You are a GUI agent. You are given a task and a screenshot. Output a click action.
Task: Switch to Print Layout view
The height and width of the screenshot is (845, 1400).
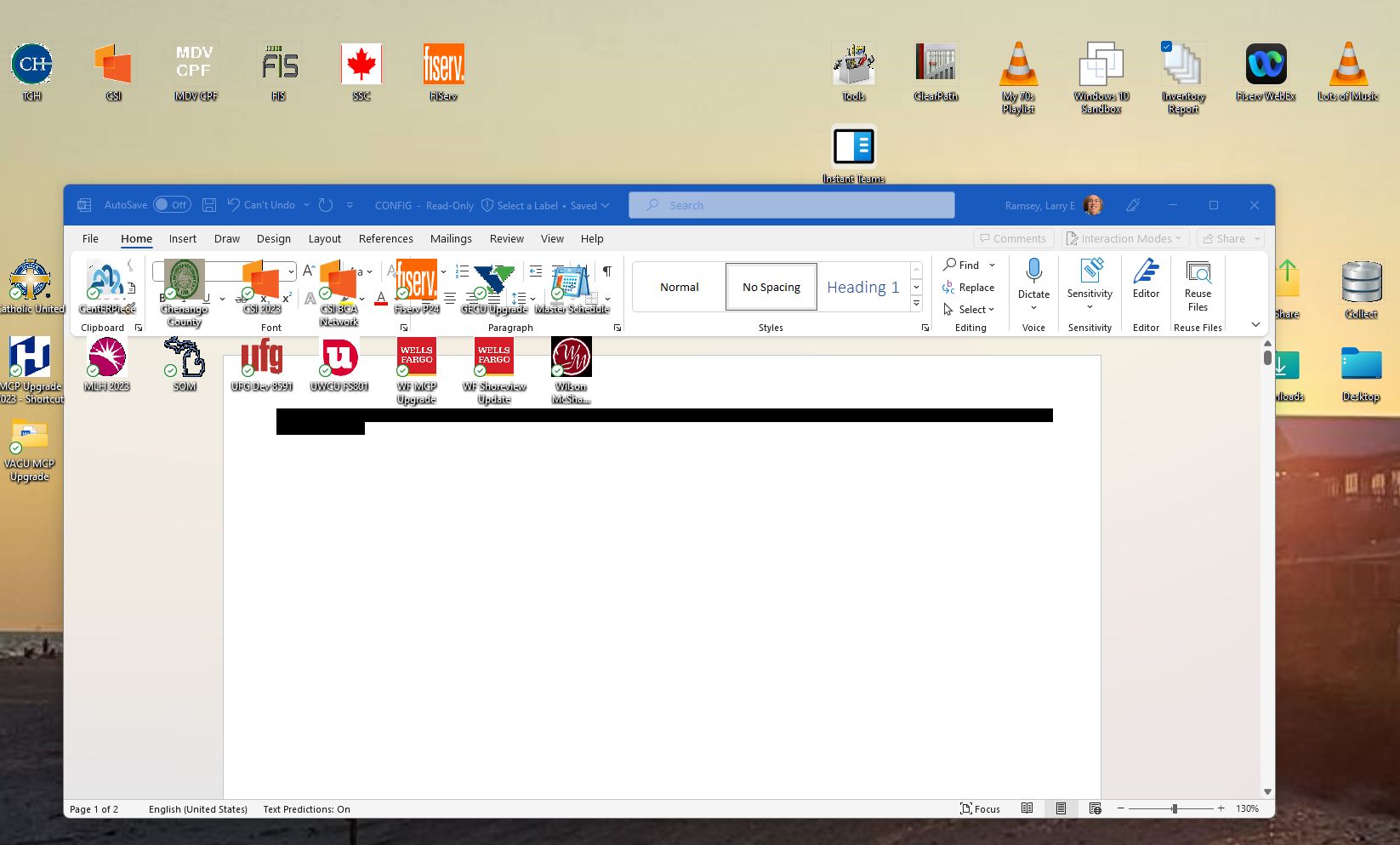point(1061,808)
